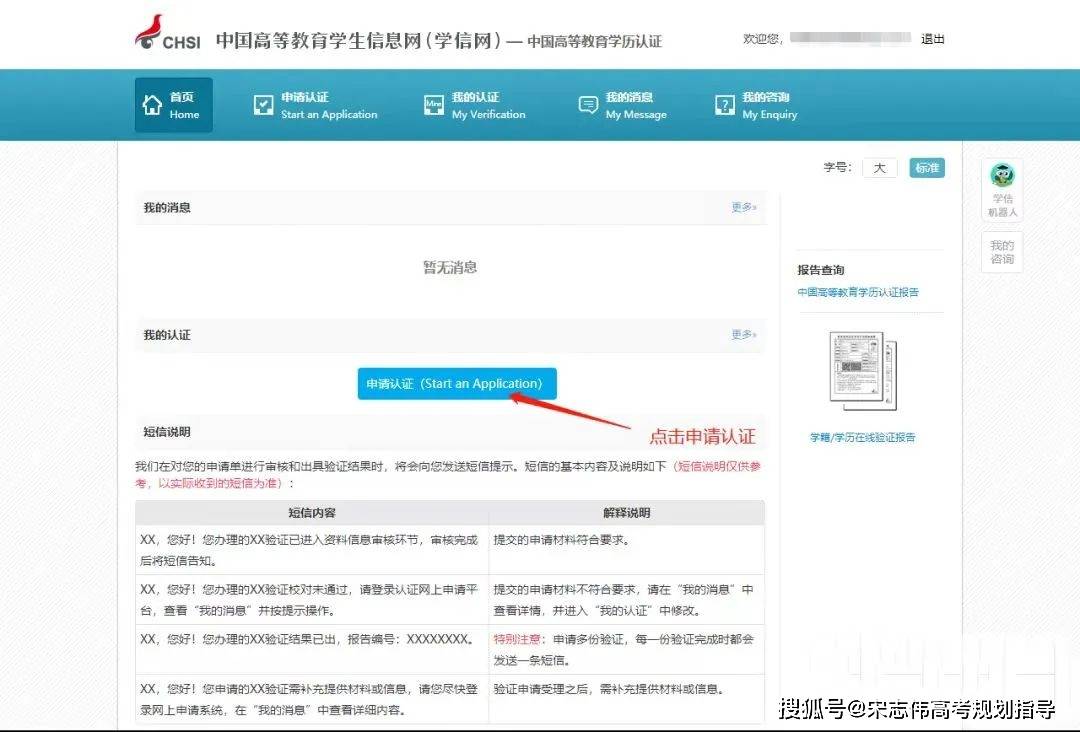Click 更多 link in 我的消息 section
This screenshot has width=1080, height=732.
point(744,207)
